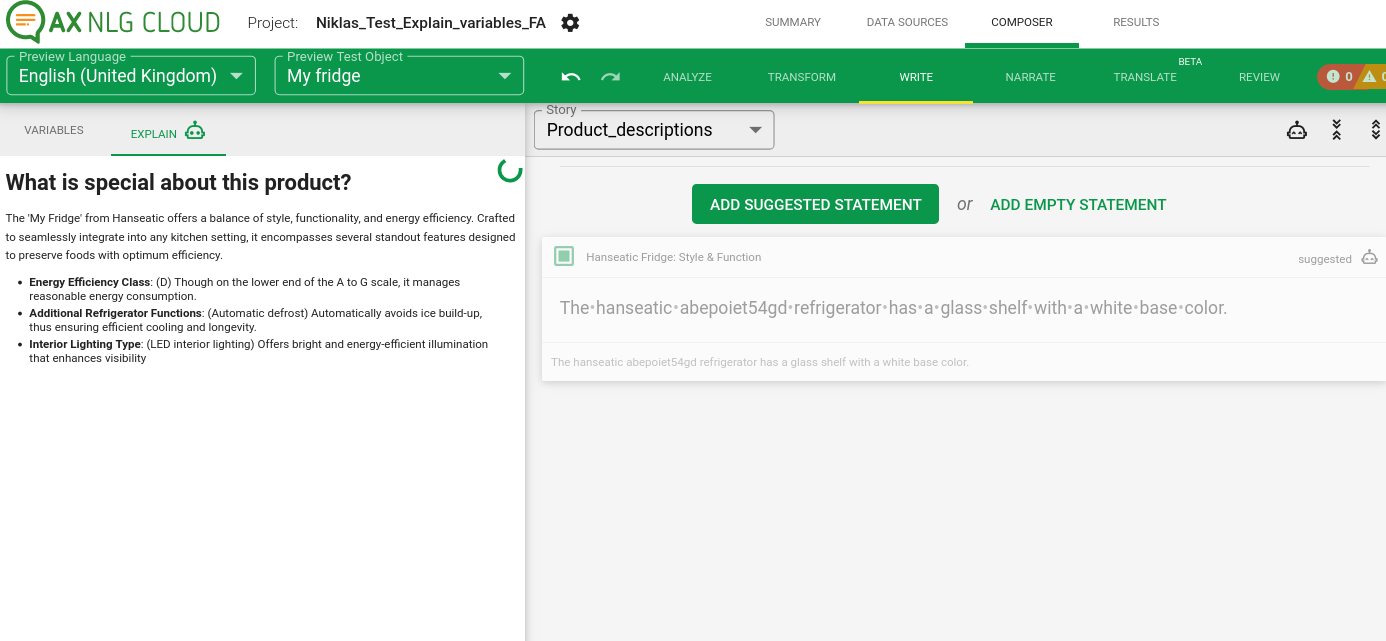Click the statement title Hanseatic Fridge: Style & Function
1386x641 pixels.
674,257
